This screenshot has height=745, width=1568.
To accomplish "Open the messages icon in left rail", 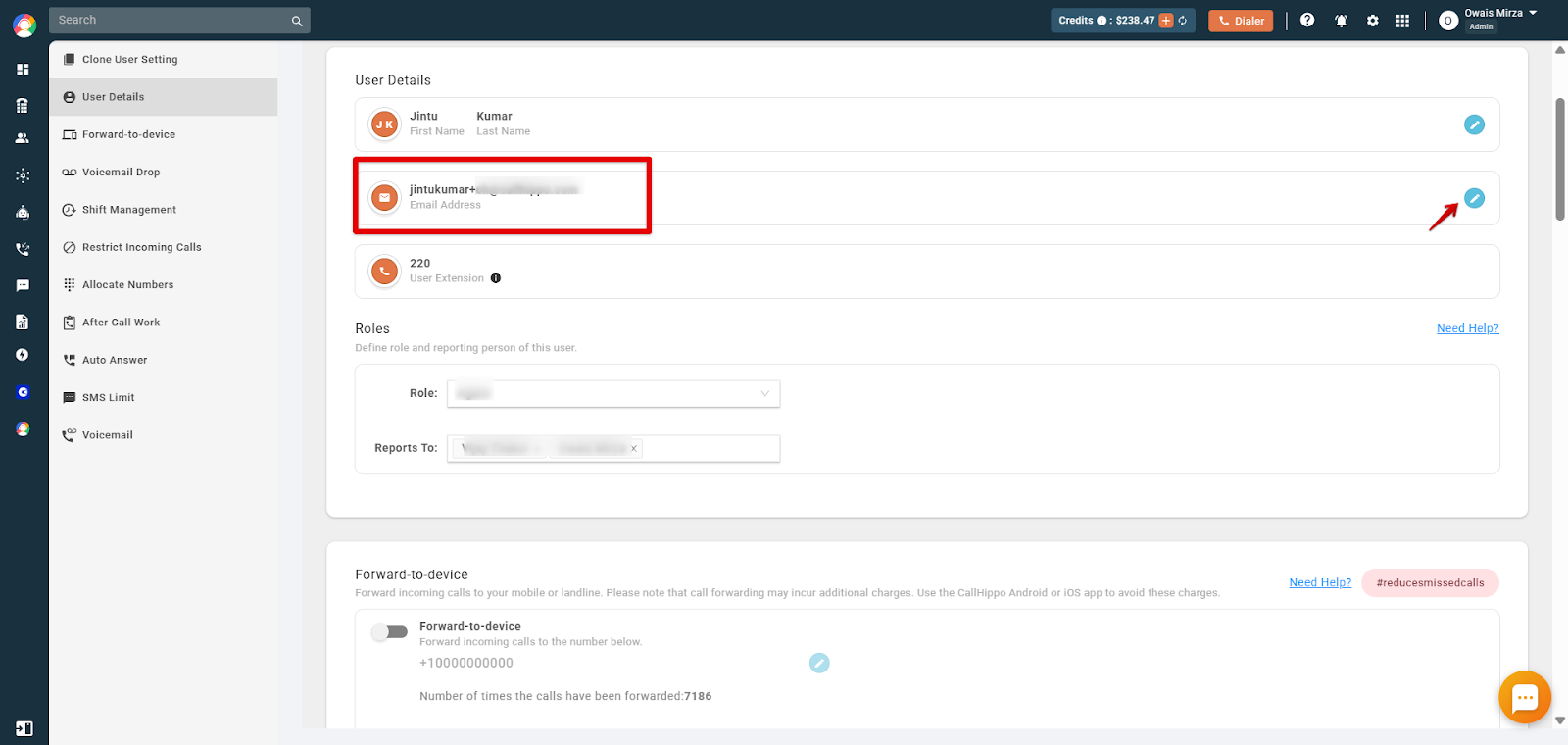I will [23, 286].
